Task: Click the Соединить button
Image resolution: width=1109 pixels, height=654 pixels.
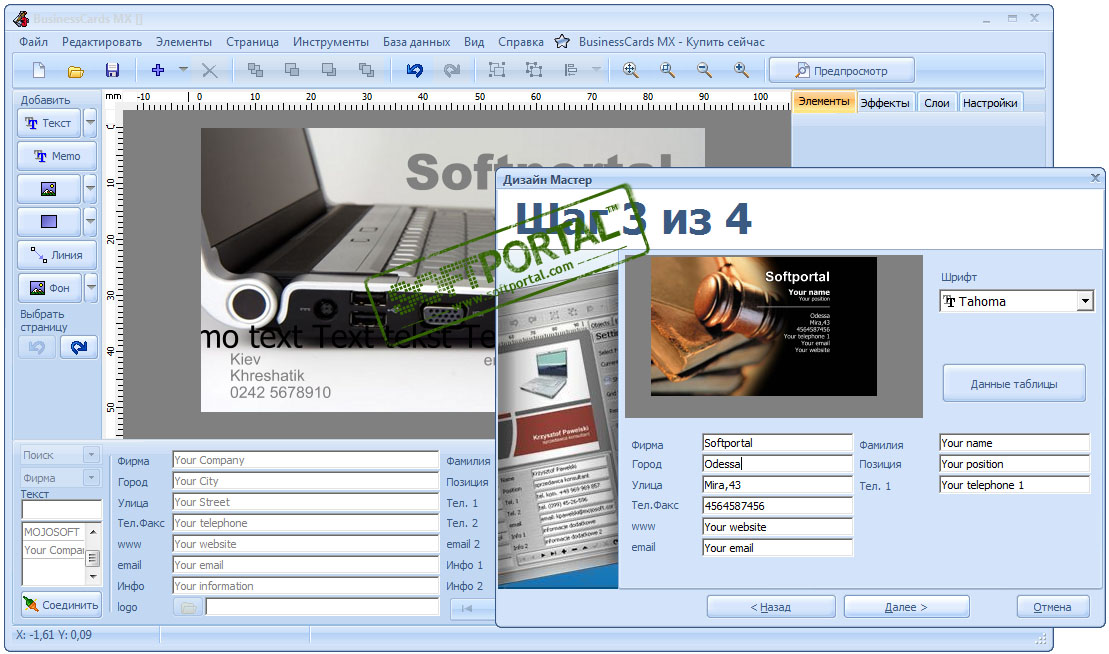Action: 62,605
